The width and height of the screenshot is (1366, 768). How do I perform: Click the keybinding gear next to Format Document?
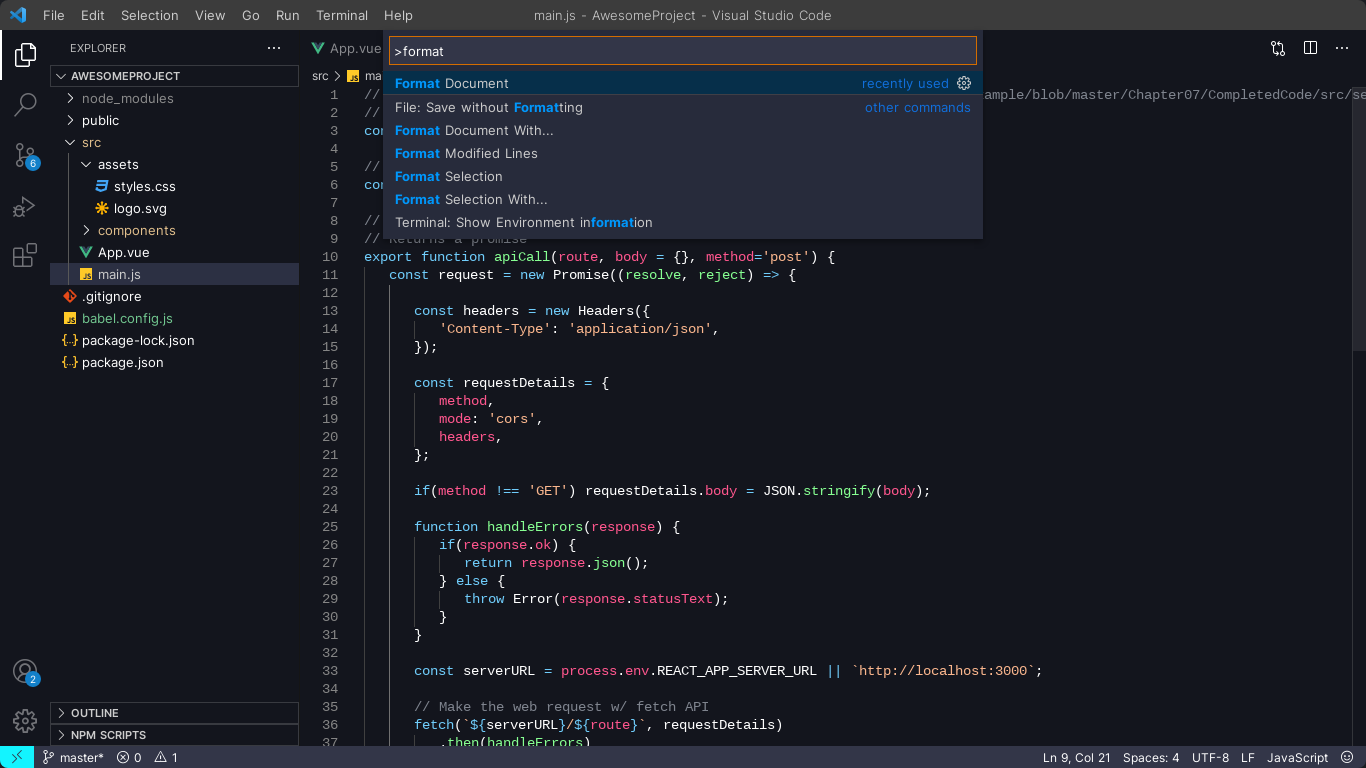[x=963, y=83]
